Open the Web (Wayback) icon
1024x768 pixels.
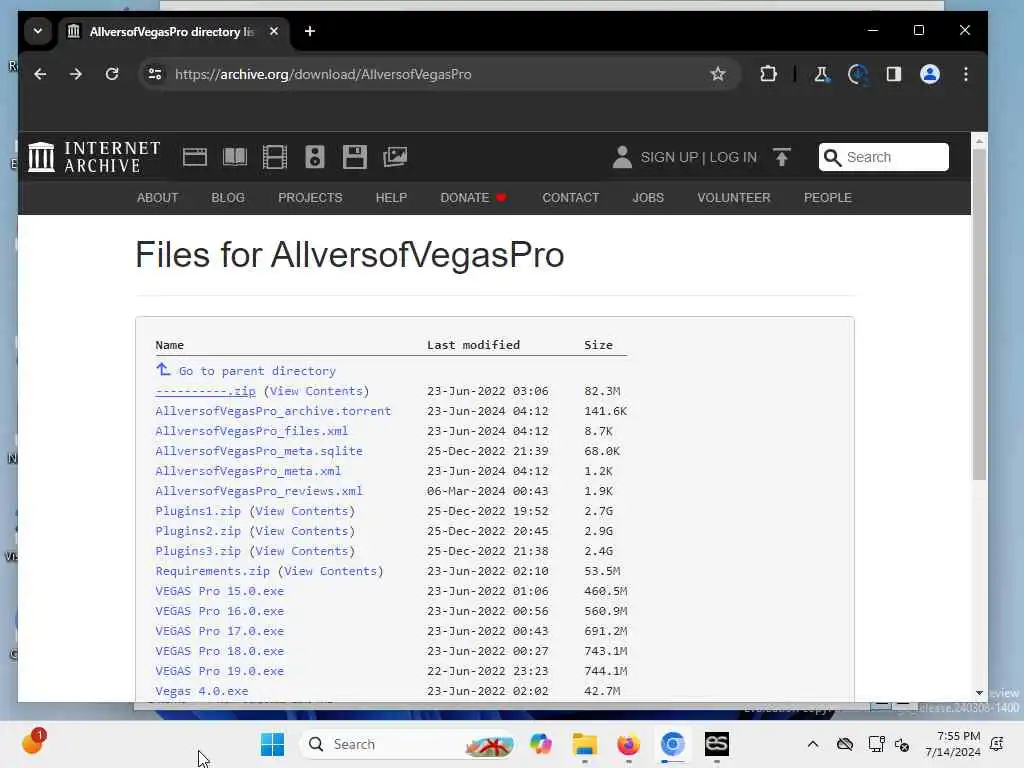(195, 157)
